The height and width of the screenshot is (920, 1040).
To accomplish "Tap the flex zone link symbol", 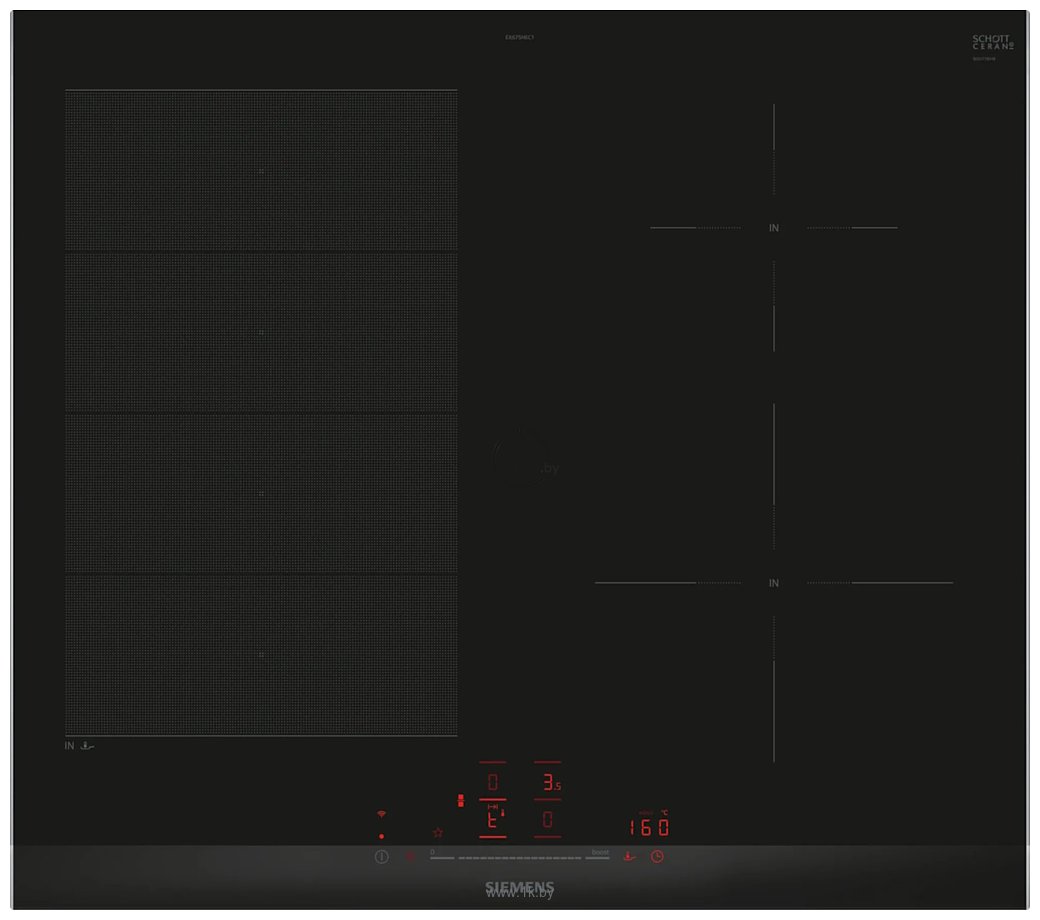I will pos(460,801).
